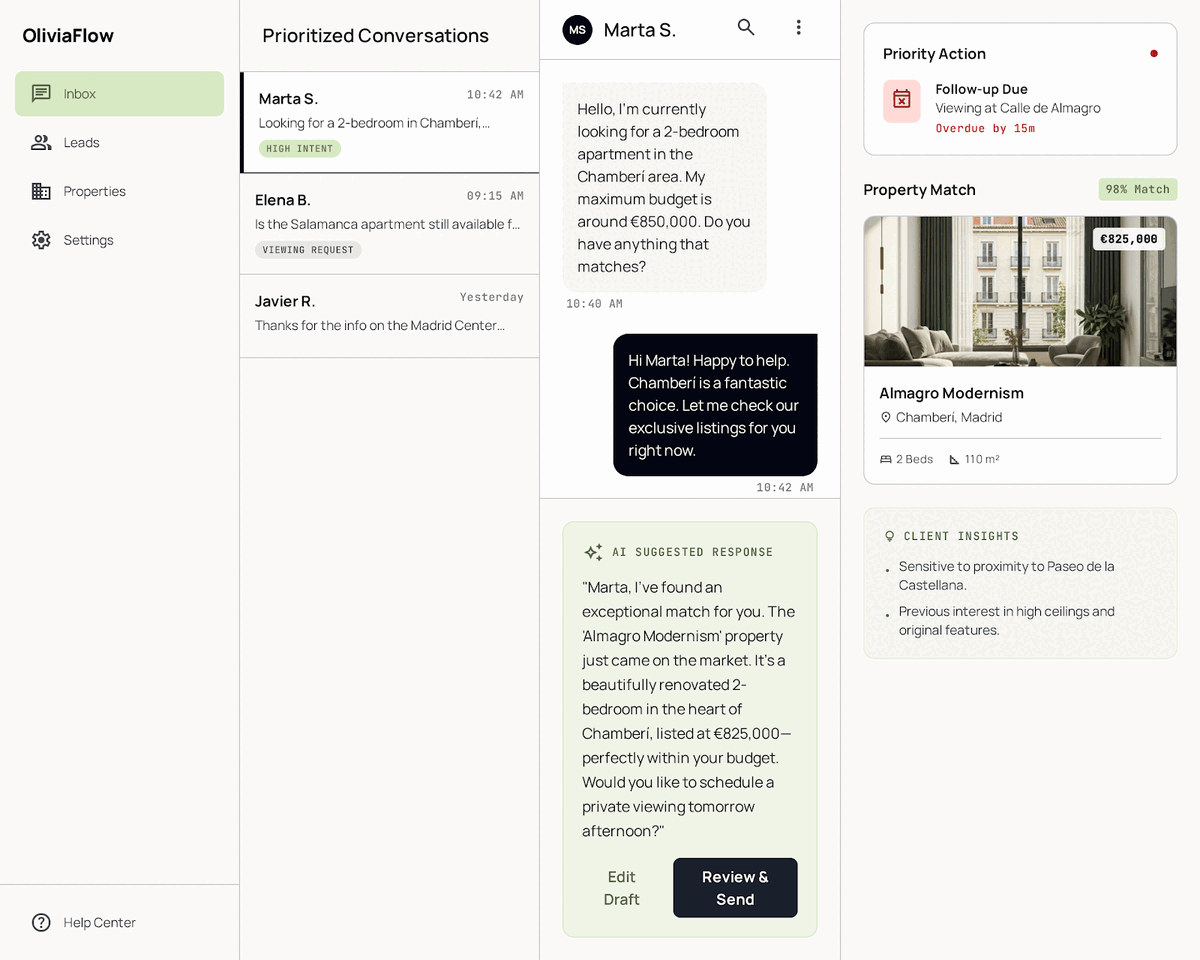Click the MS avatar circle
The height and width of the screenshot is (960, 1200).
577,30
